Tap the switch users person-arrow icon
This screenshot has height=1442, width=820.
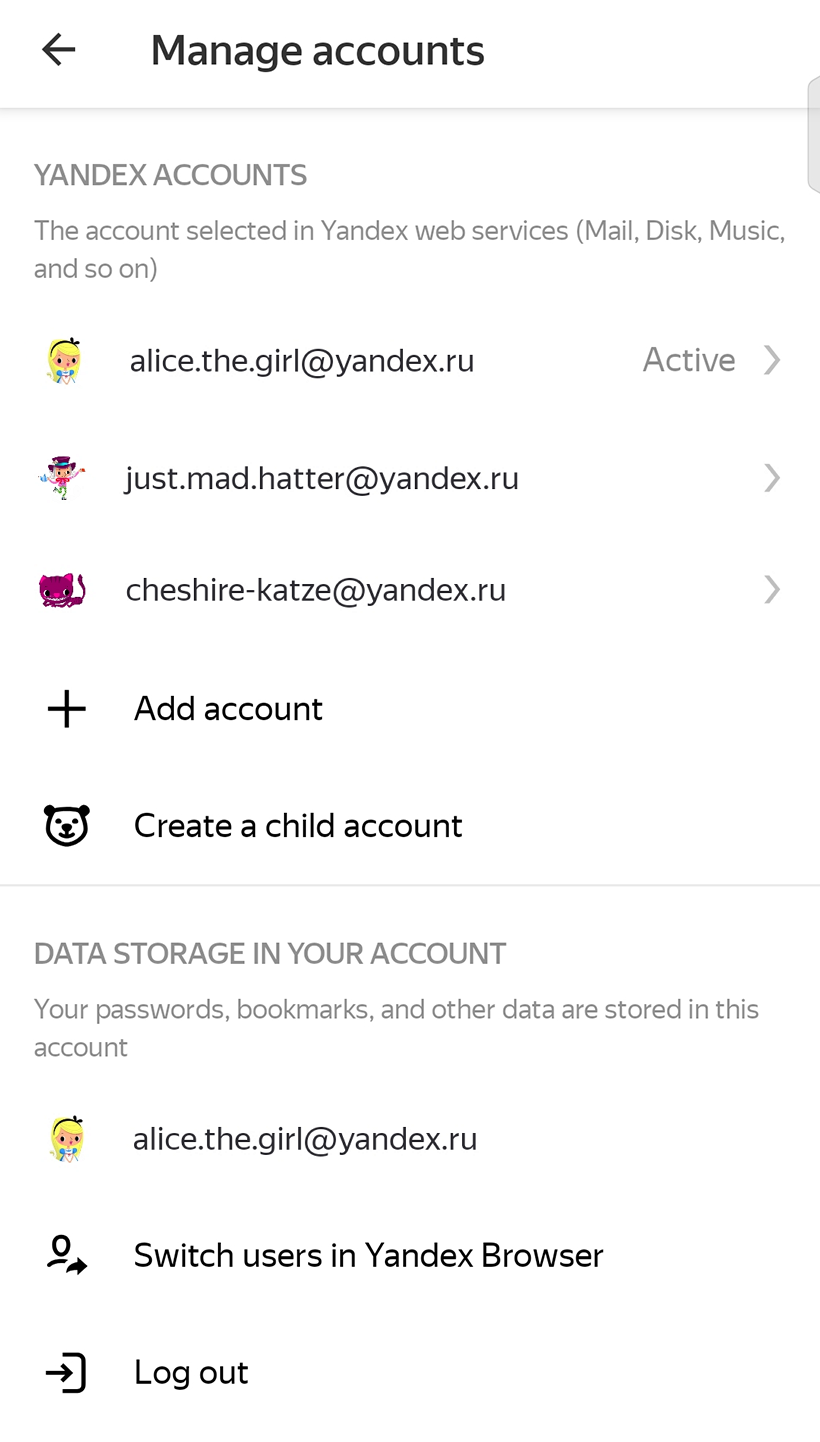coord(67,1255)
